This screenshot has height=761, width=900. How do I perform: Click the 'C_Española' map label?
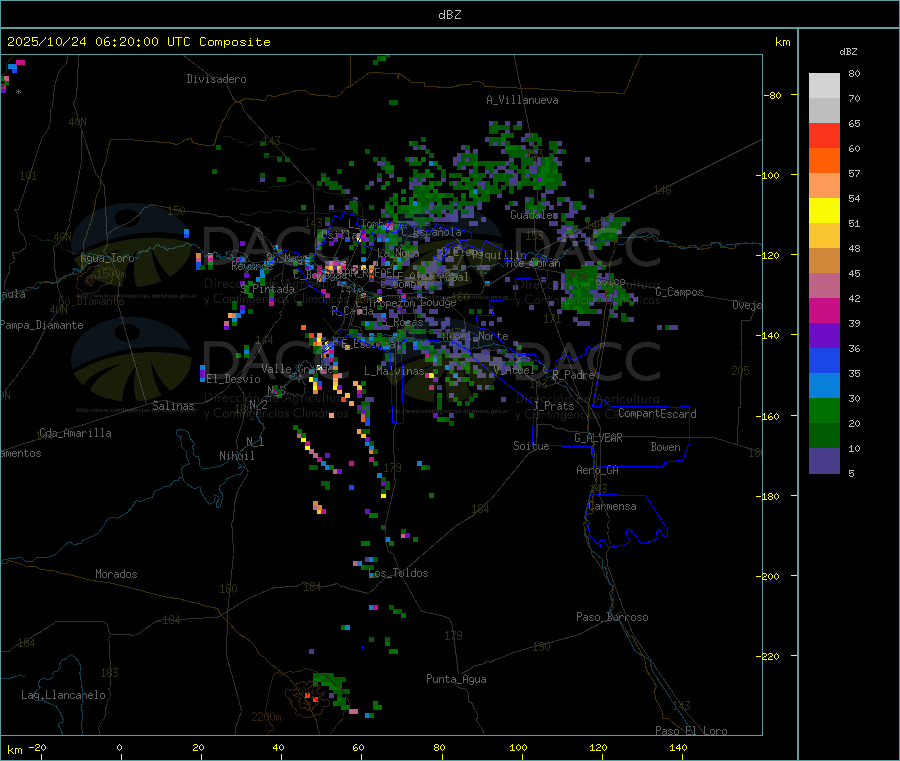point(431,232)
